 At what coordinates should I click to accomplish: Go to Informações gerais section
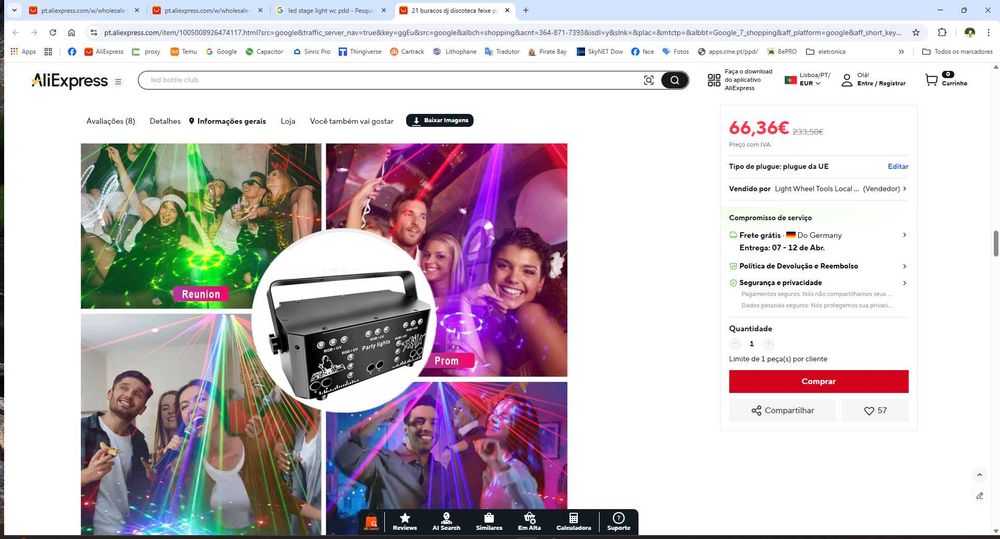tap(227, 121)
